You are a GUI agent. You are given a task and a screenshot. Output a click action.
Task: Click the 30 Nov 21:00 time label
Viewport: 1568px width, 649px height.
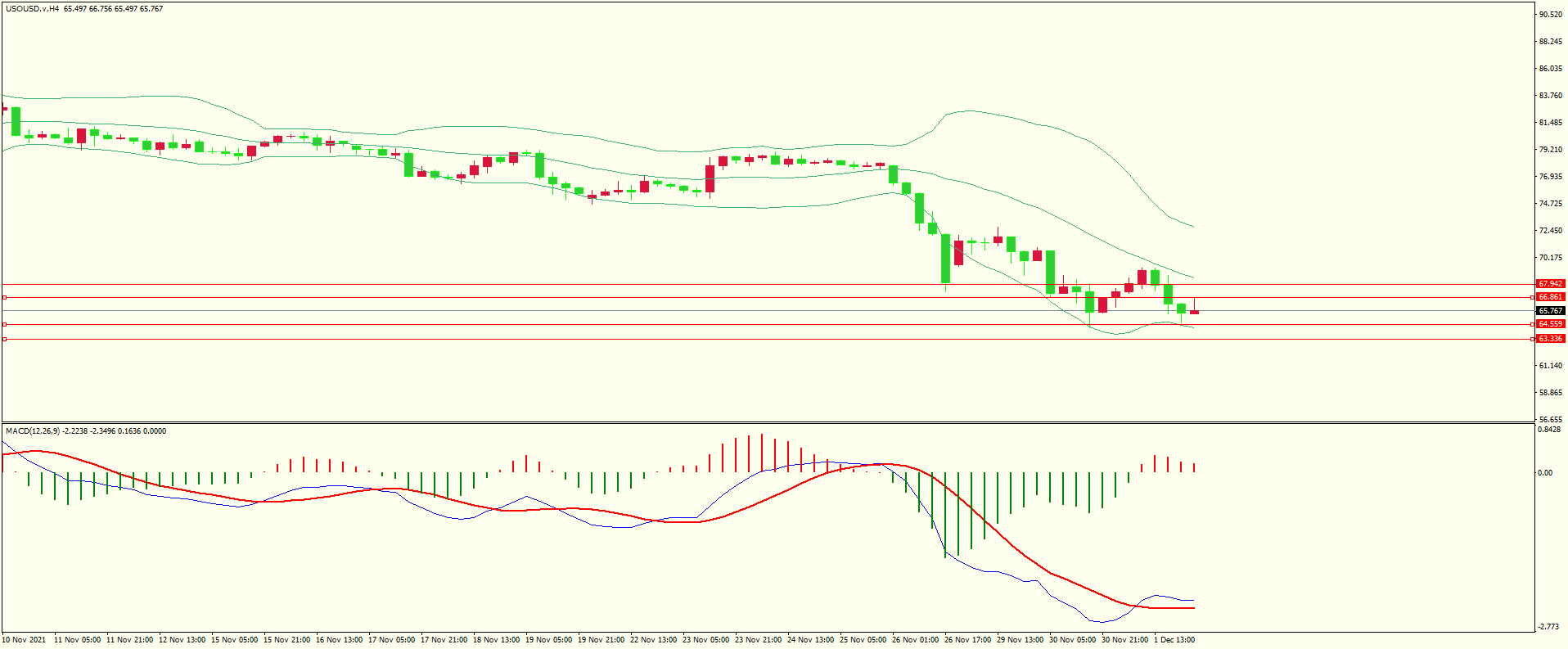click(1125, 640)
